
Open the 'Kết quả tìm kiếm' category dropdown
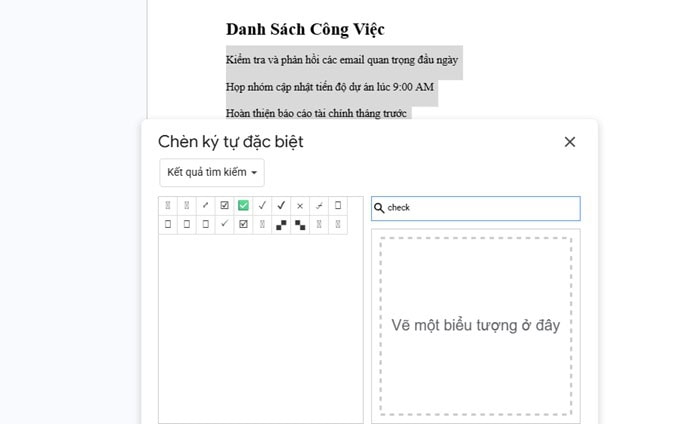pos(212,172)
